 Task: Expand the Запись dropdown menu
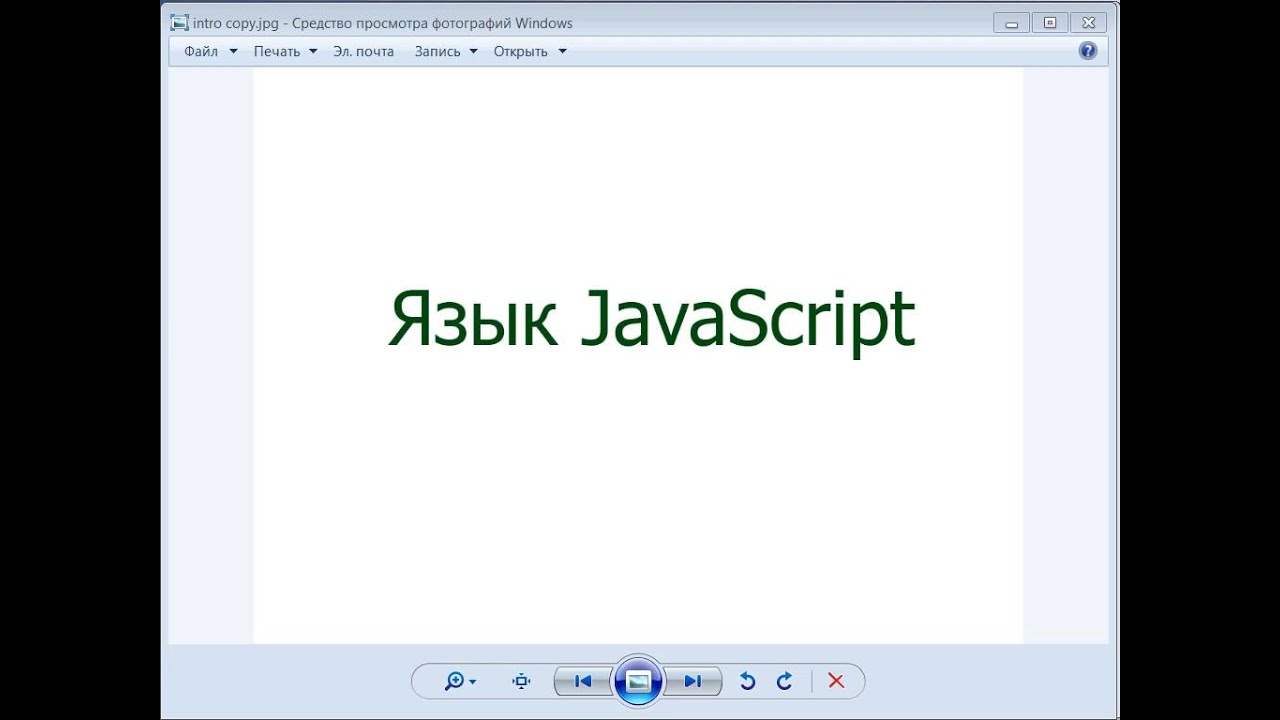point(445,51)
